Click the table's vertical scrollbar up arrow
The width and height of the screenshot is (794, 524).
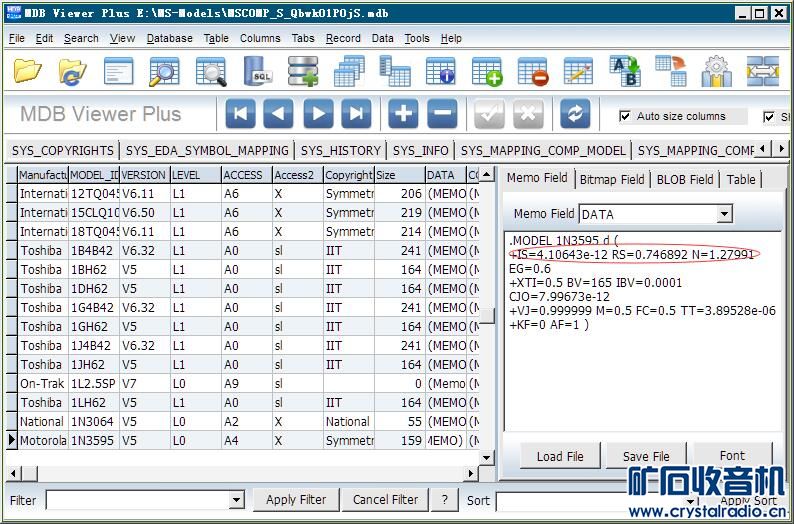click(x=486, y=175)
